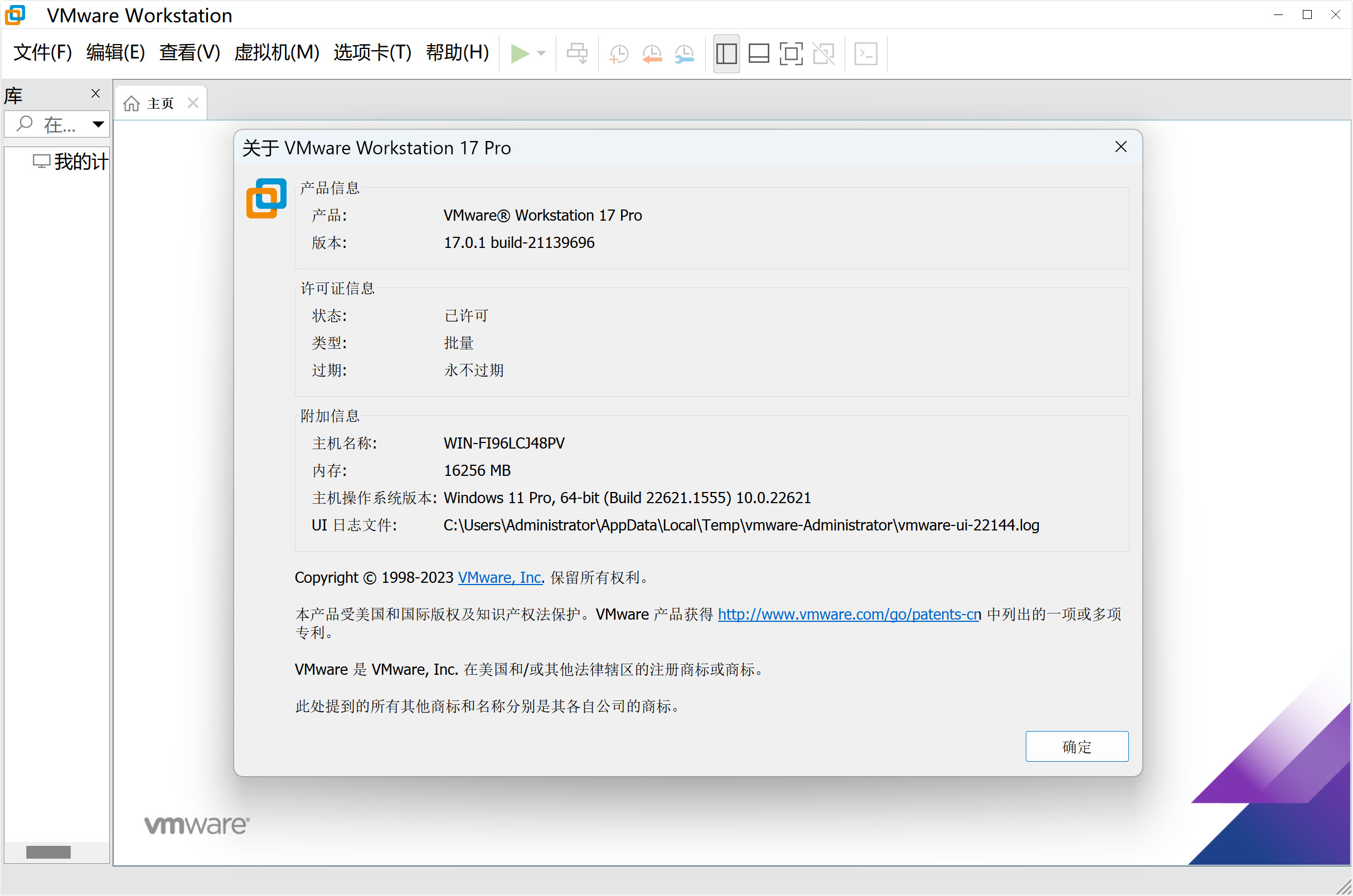Click the memory value 16256 MB
The height and width of the screenshot is (896, 1353).
coord(477,471)
